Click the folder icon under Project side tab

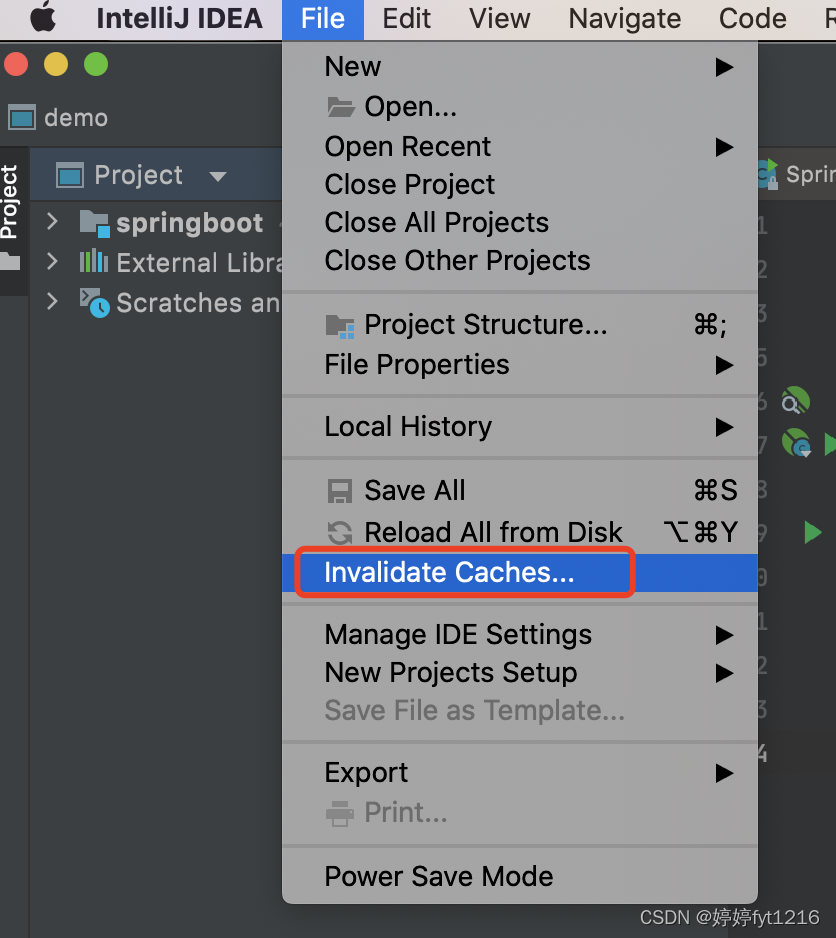point(10,261)
